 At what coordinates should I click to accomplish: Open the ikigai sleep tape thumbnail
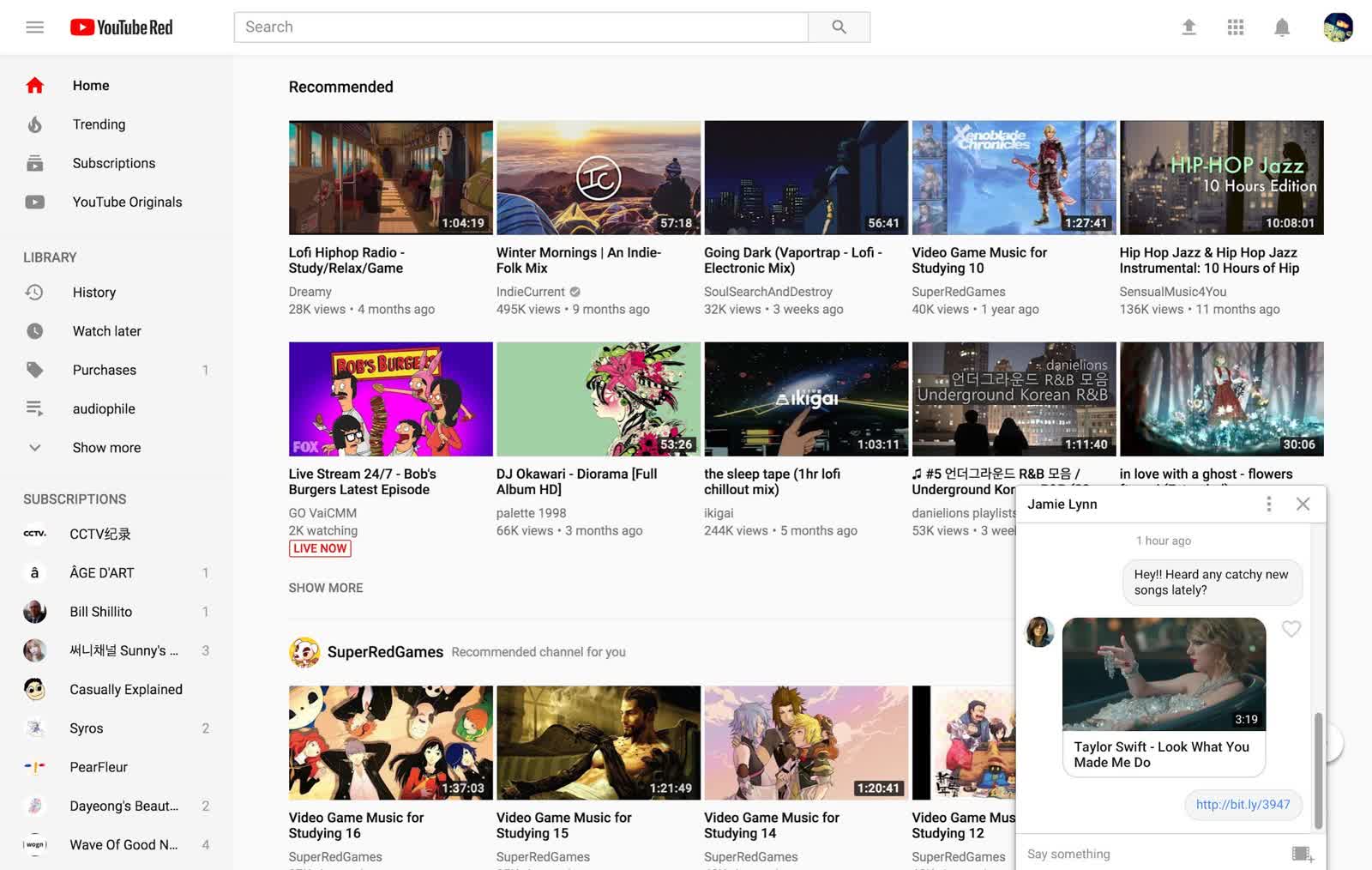point(806,399)
